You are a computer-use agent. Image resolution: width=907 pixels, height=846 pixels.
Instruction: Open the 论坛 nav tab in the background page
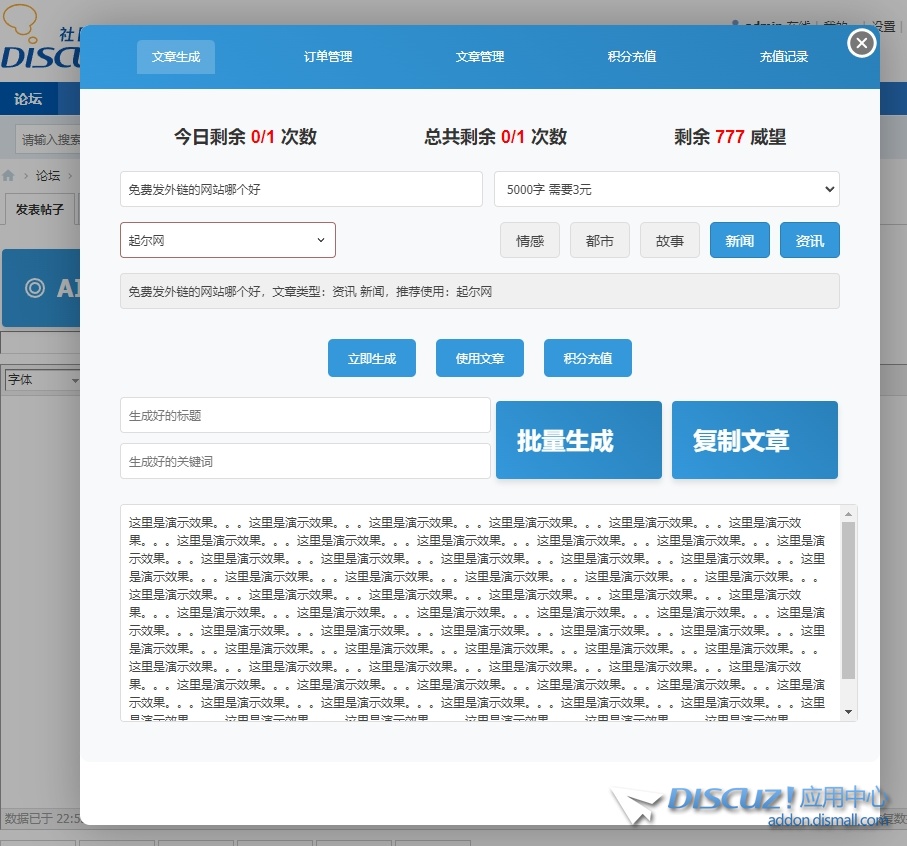[x=28, y=99]
